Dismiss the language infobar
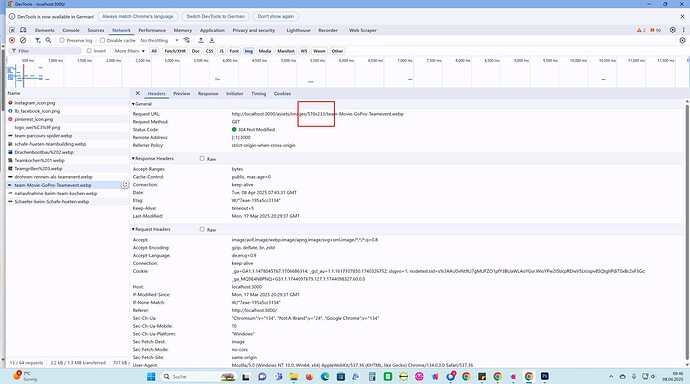Image resolution: width=690 pixels, height=384 pixels. (x=682, y=16)
